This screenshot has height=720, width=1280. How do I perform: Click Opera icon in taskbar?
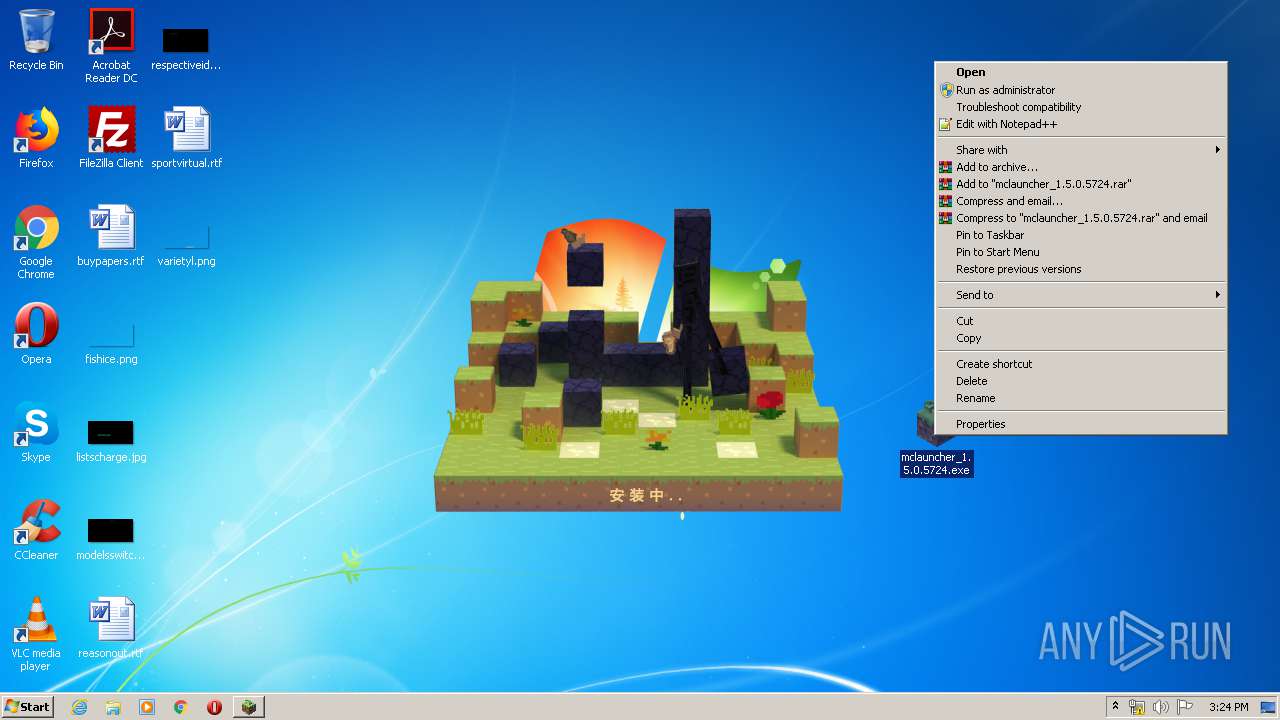214,707
